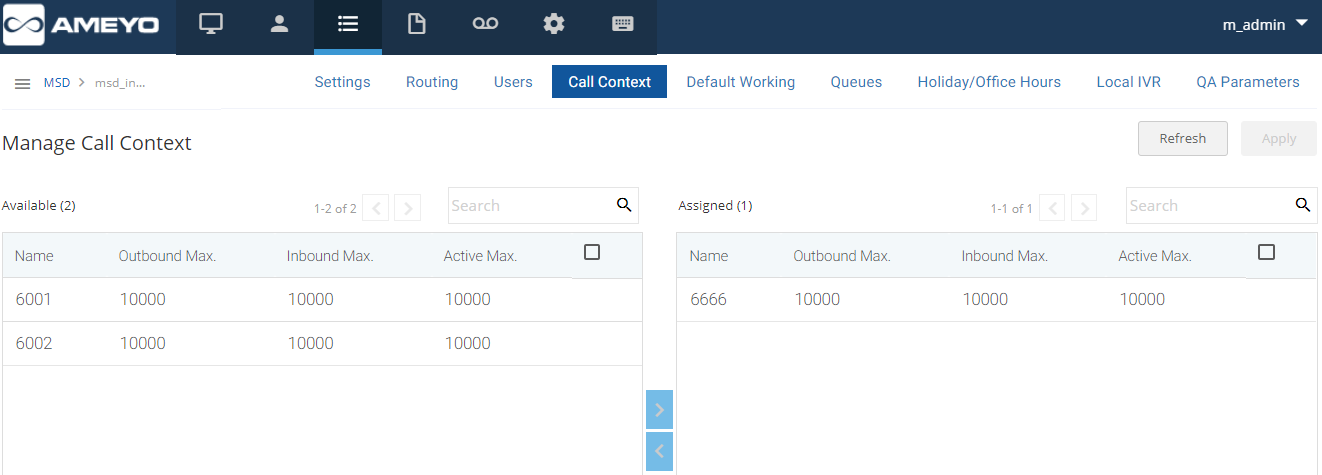Click Inbound Max. header in Assigned table
This screenshot has height=475, width=1322.
pos(1005,256)
